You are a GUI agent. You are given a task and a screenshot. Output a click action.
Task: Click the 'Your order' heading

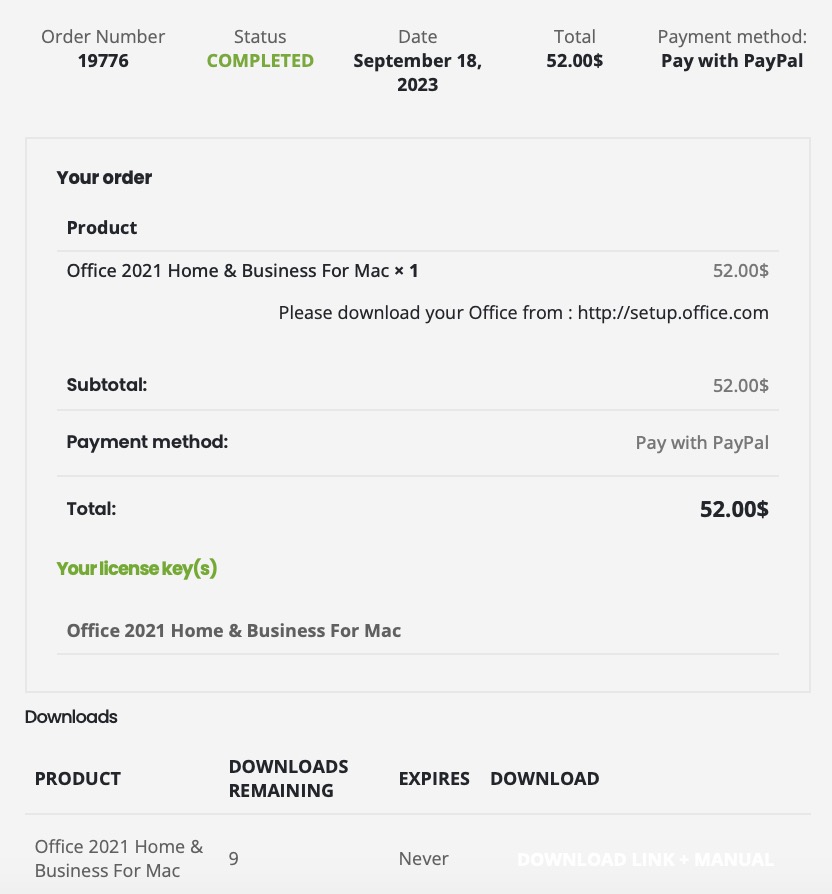pos(104,178)
